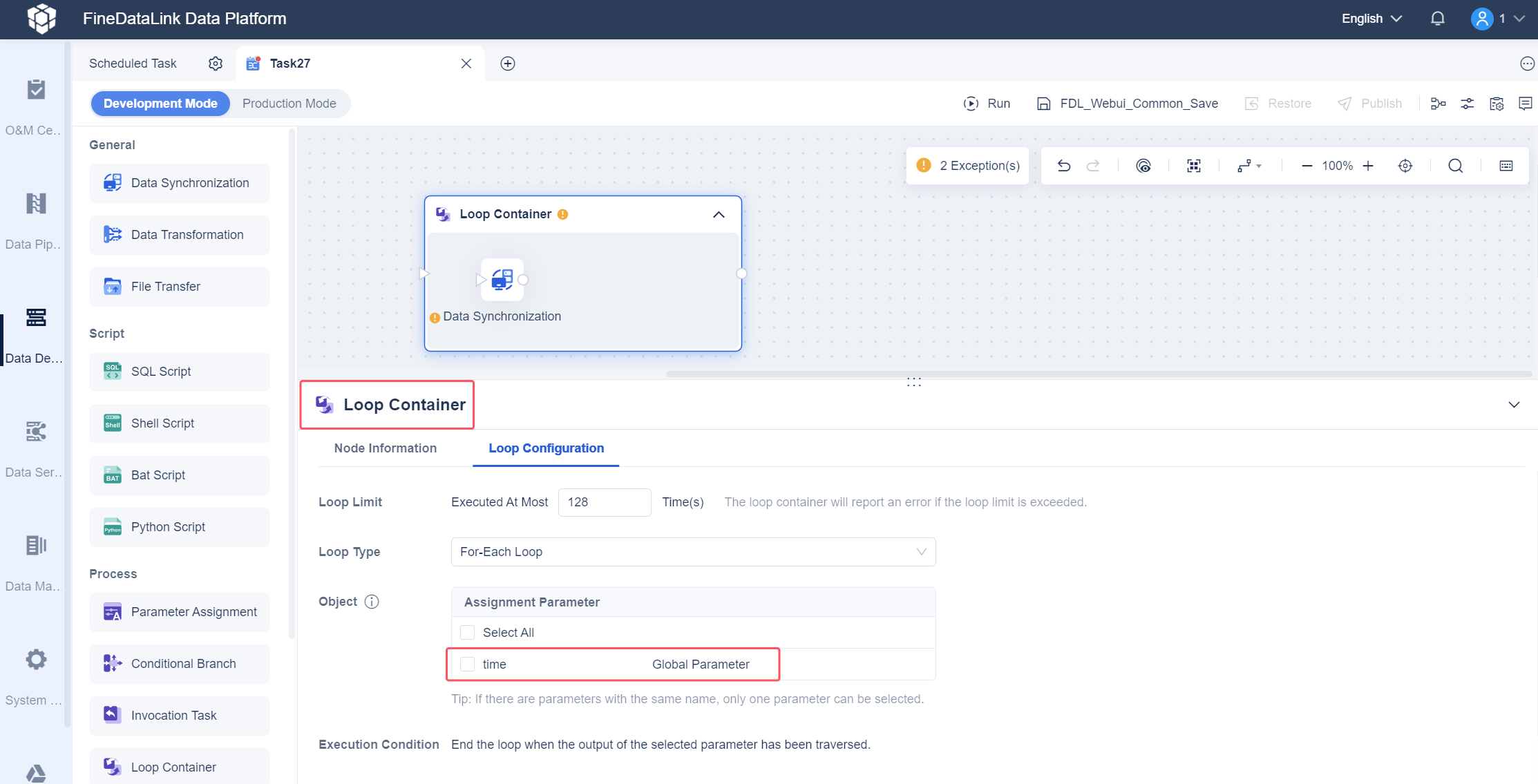The image size is (1538, 784).
Task: Zoom in with the plus icon
Action: click(x=1368, y=166)
